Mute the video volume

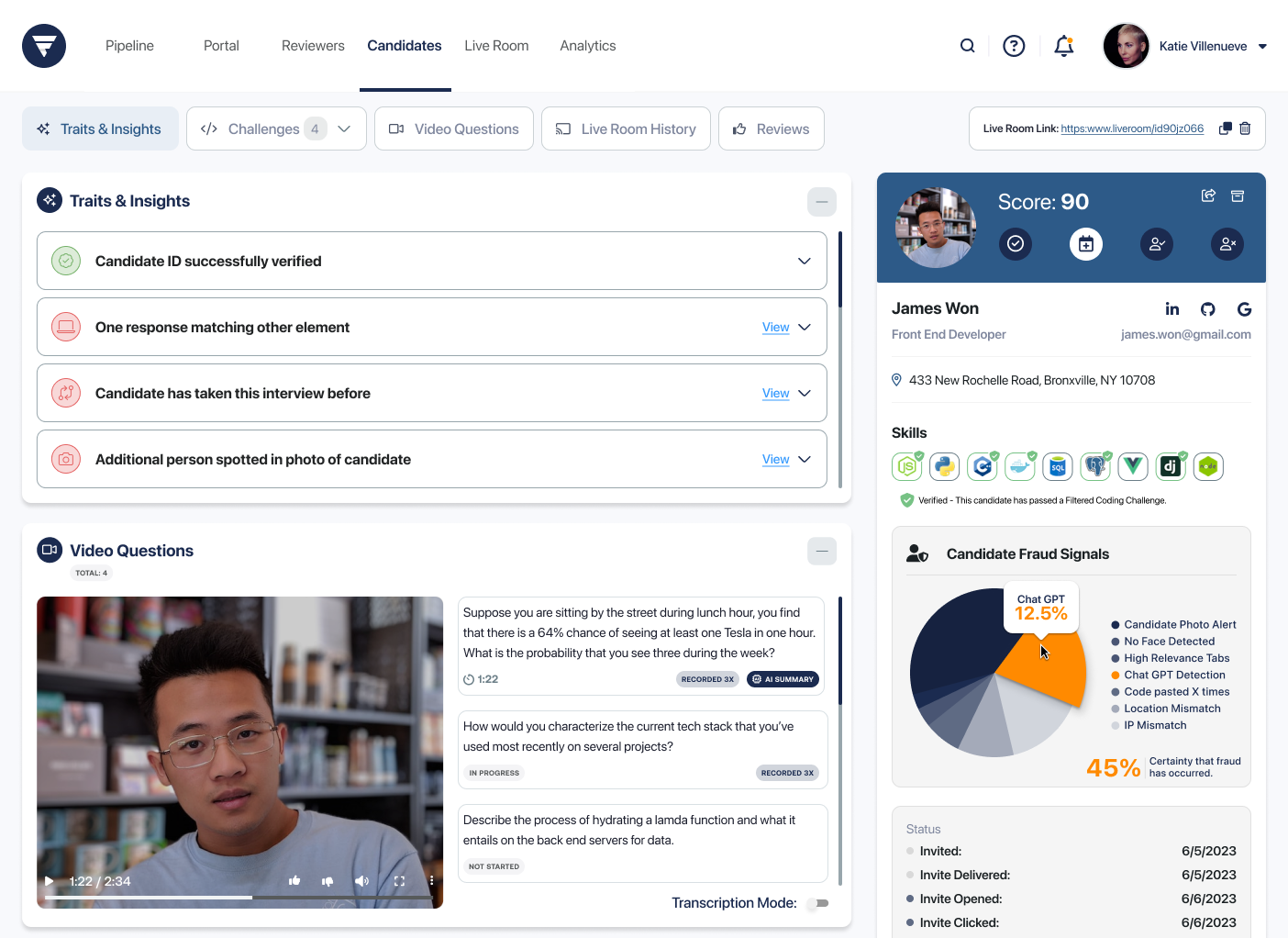click(361, 881)
